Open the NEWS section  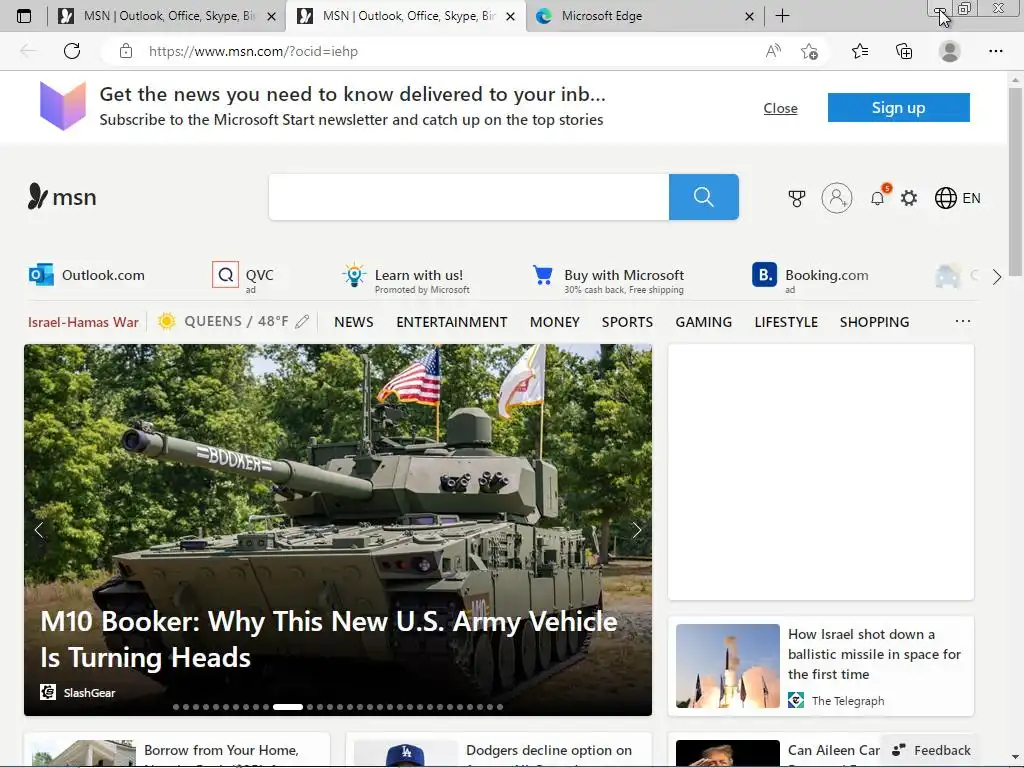coord(354,322)
